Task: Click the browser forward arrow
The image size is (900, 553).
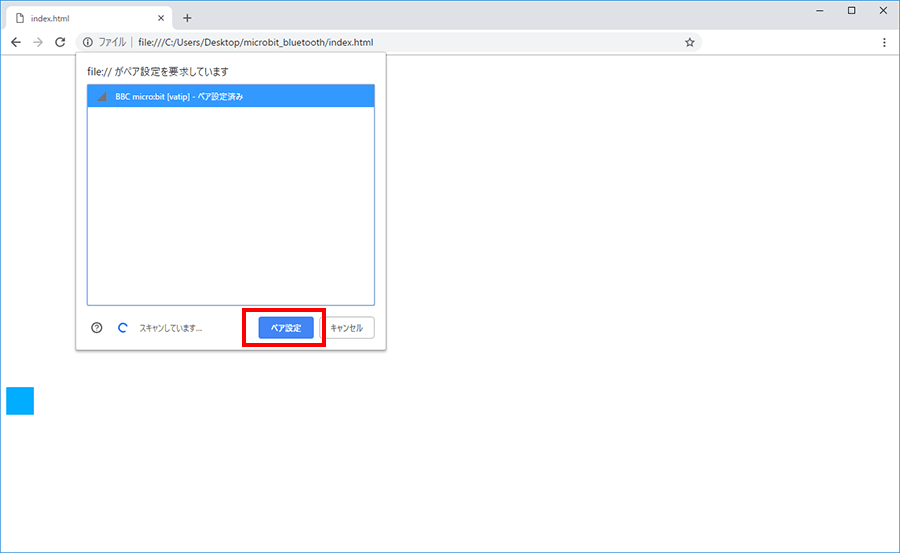Action: point(38,42)
